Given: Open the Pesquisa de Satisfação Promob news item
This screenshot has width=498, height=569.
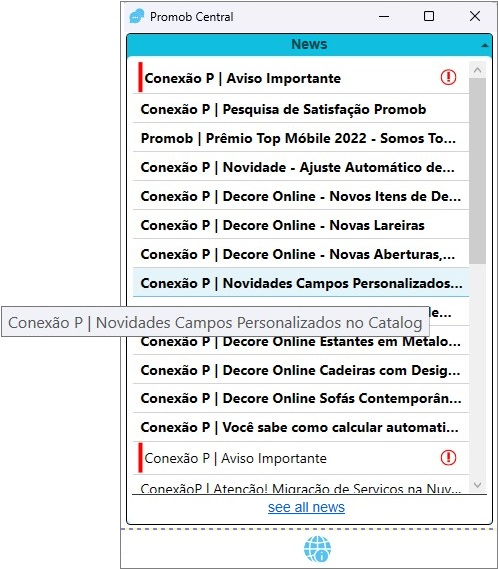Looking at the screenshot, I should 301,109.
